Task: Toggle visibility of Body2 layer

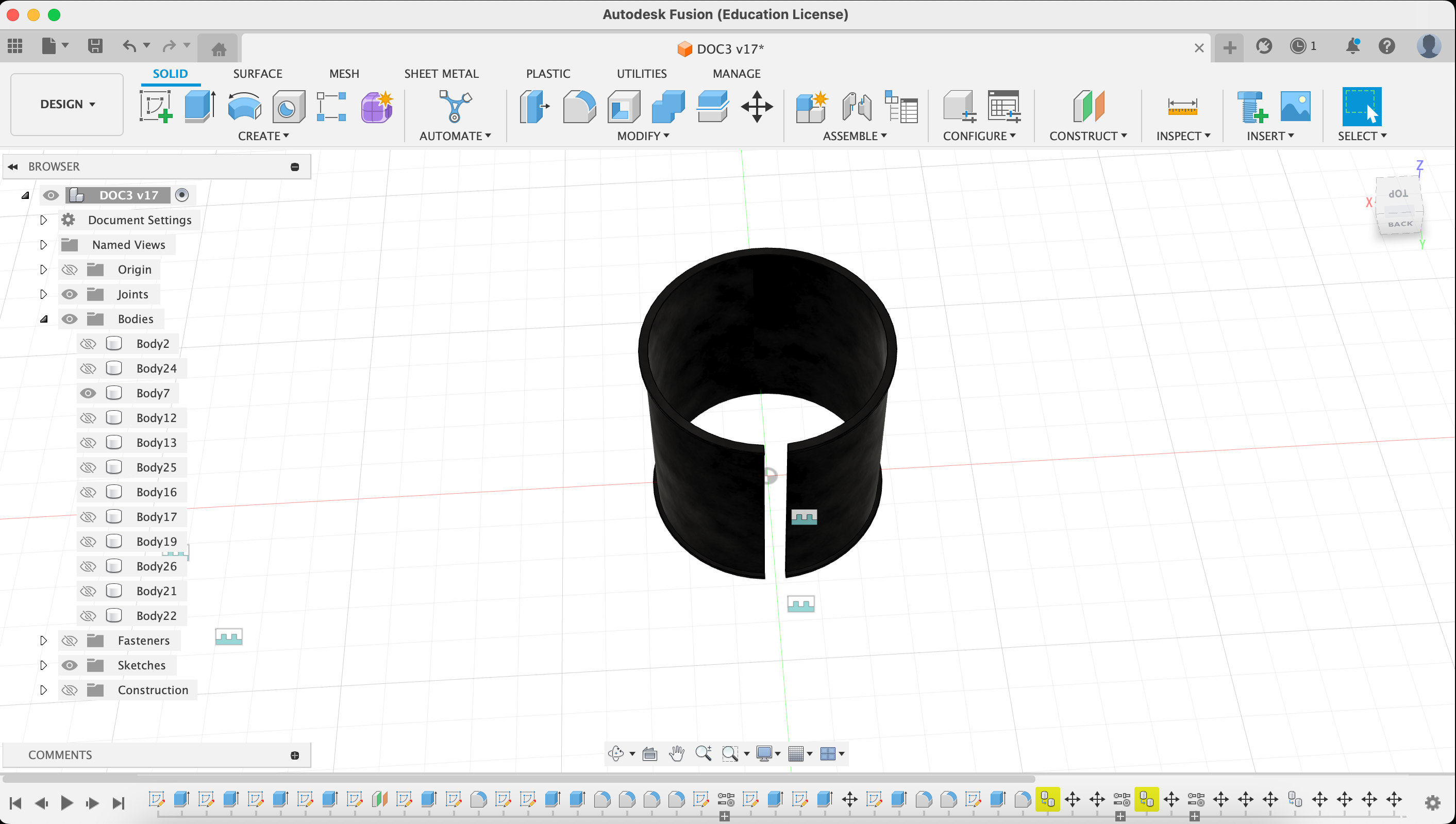Action: [89, 343]
